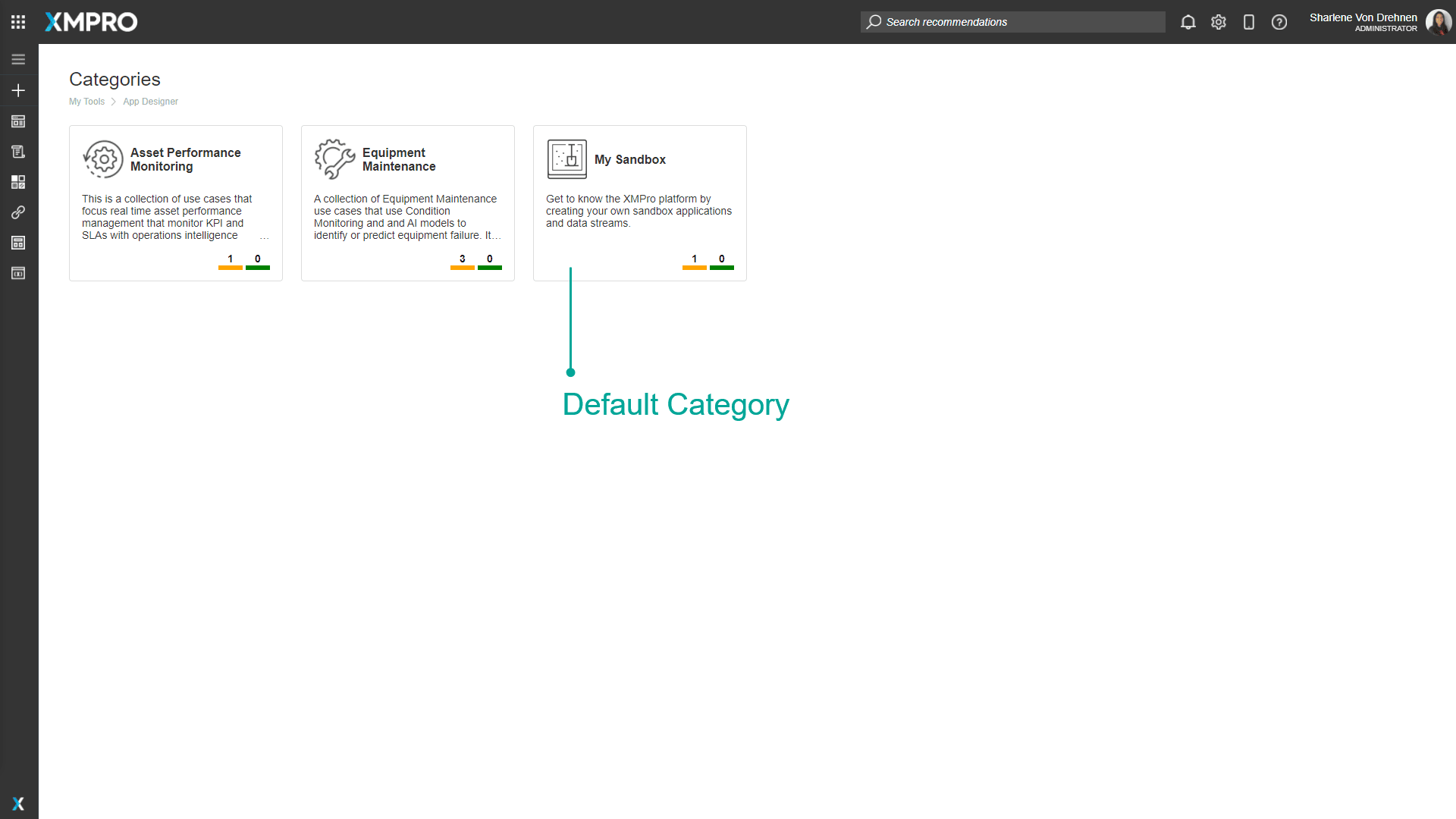Select the Connections link icon in sidebar

18,212
